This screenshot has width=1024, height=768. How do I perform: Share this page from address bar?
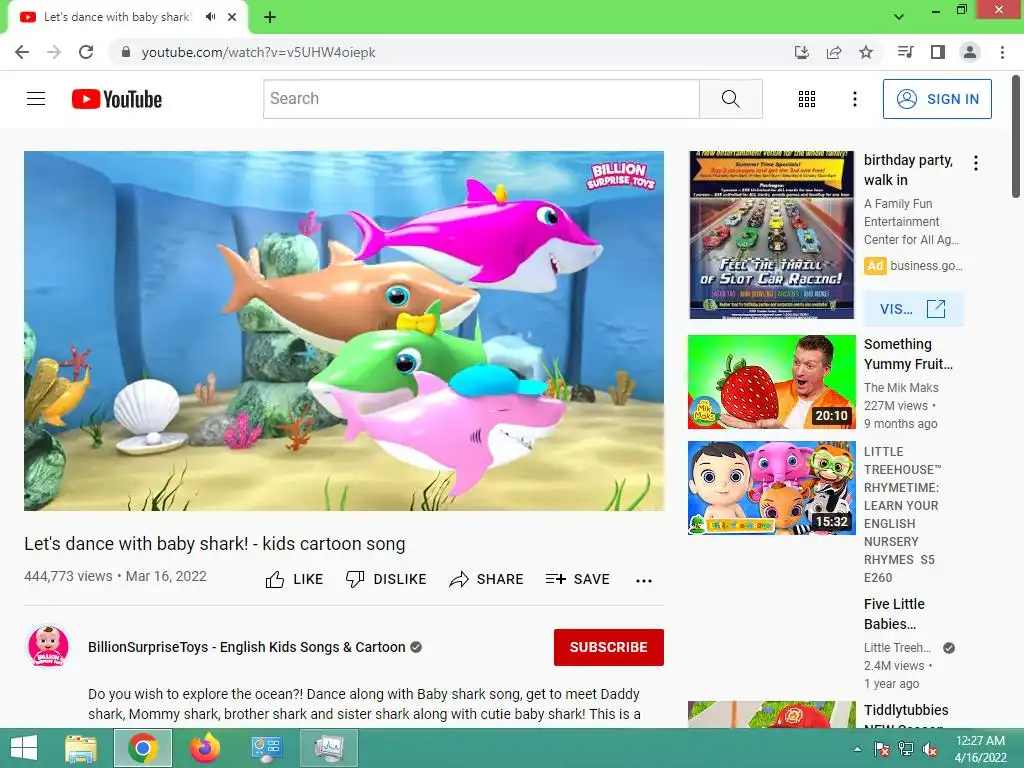pyautogui.click(x=834, y=52)
